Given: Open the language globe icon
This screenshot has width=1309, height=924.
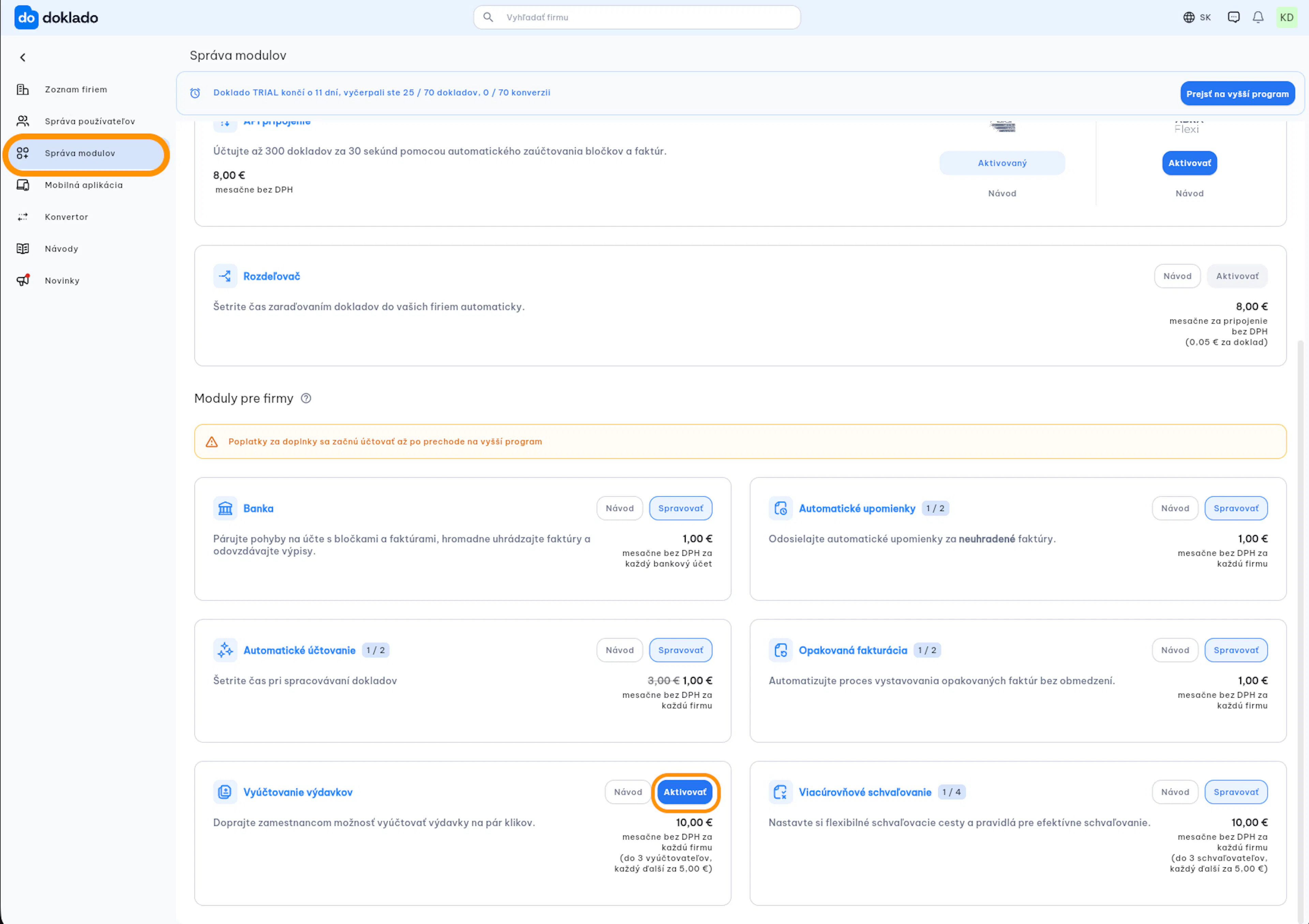Looking at the screenshot, I should pyautogui.click(x=1189, y=17).
